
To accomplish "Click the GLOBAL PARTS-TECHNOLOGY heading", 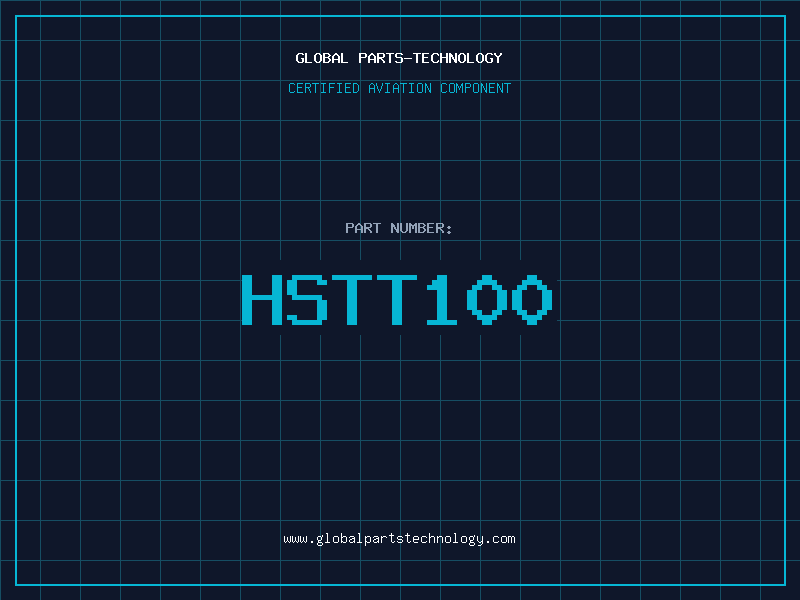I will click(x=399, y=58).
